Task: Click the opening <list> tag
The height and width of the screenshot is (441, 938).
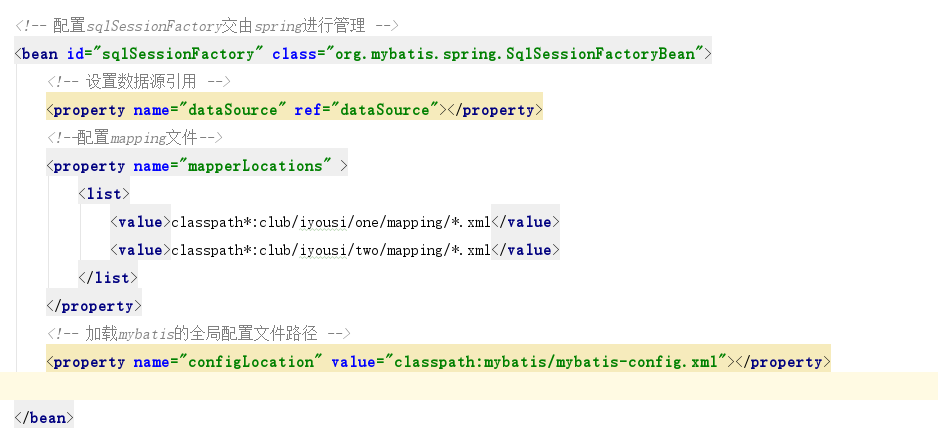Action: tap(104, 194)
